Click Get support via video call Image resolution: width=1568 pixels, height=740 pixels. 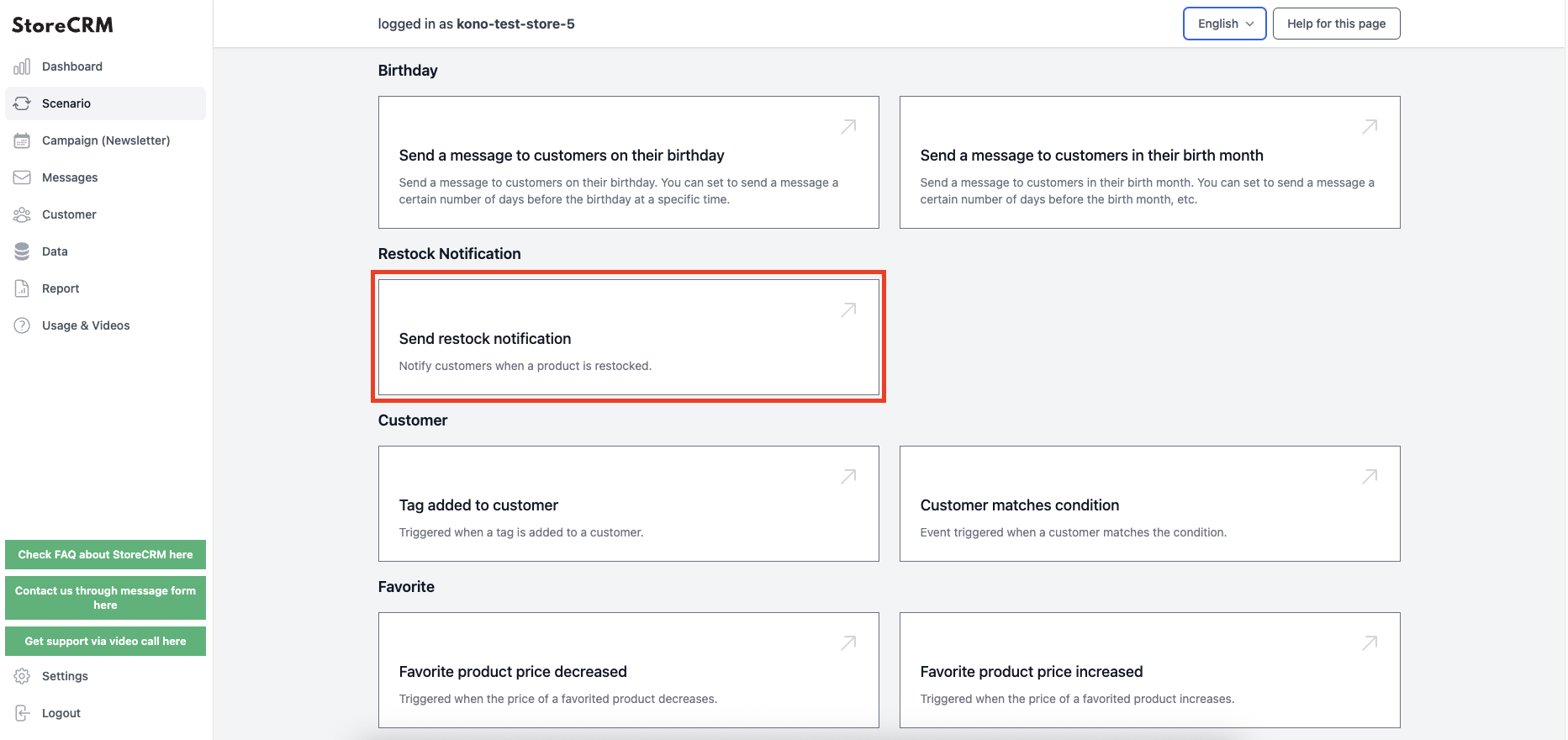(105, 642)
